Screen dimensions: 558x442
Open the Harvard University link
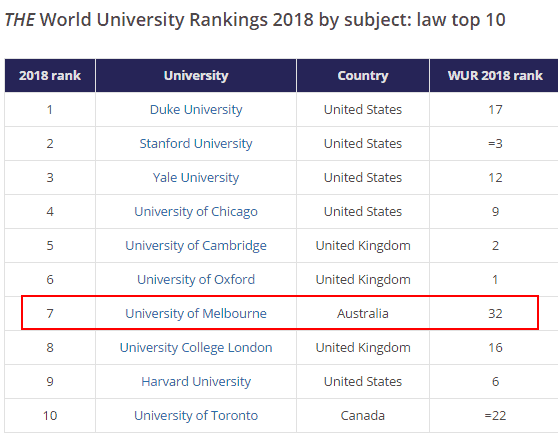pyautogui.click(x=196, y=382)
